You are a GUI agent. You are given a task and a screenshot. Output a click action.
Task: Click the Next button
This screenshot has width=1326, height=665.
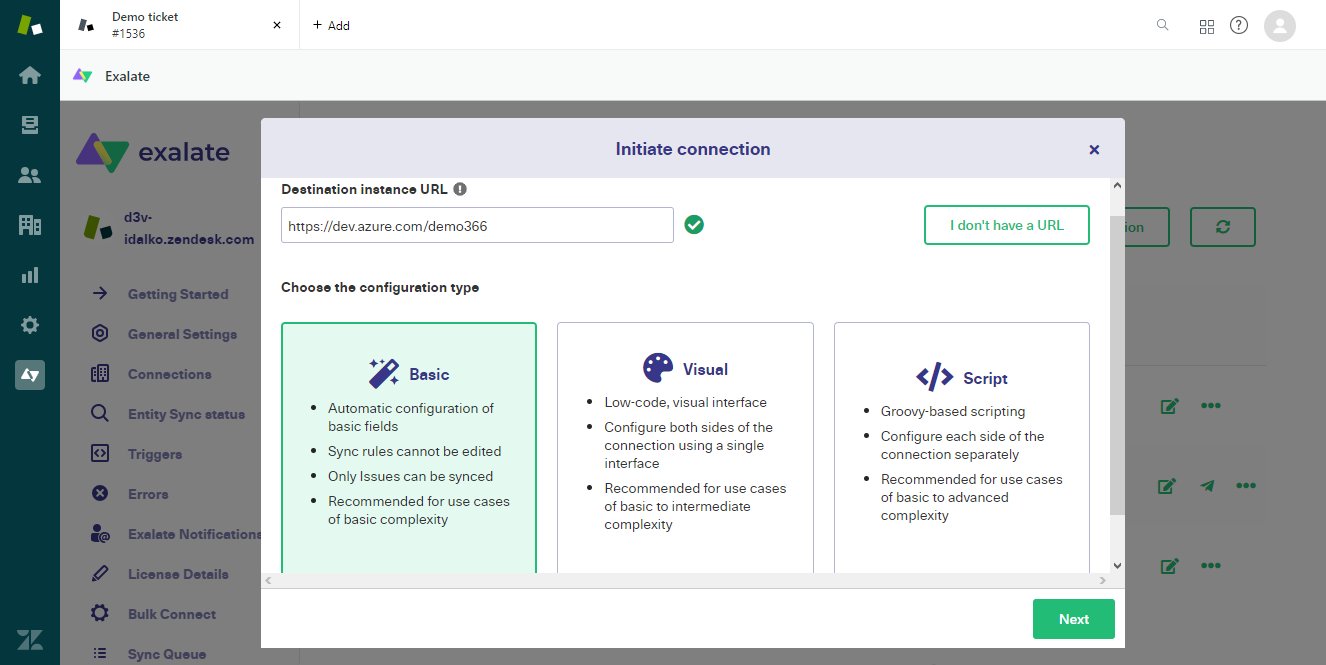1073,619
